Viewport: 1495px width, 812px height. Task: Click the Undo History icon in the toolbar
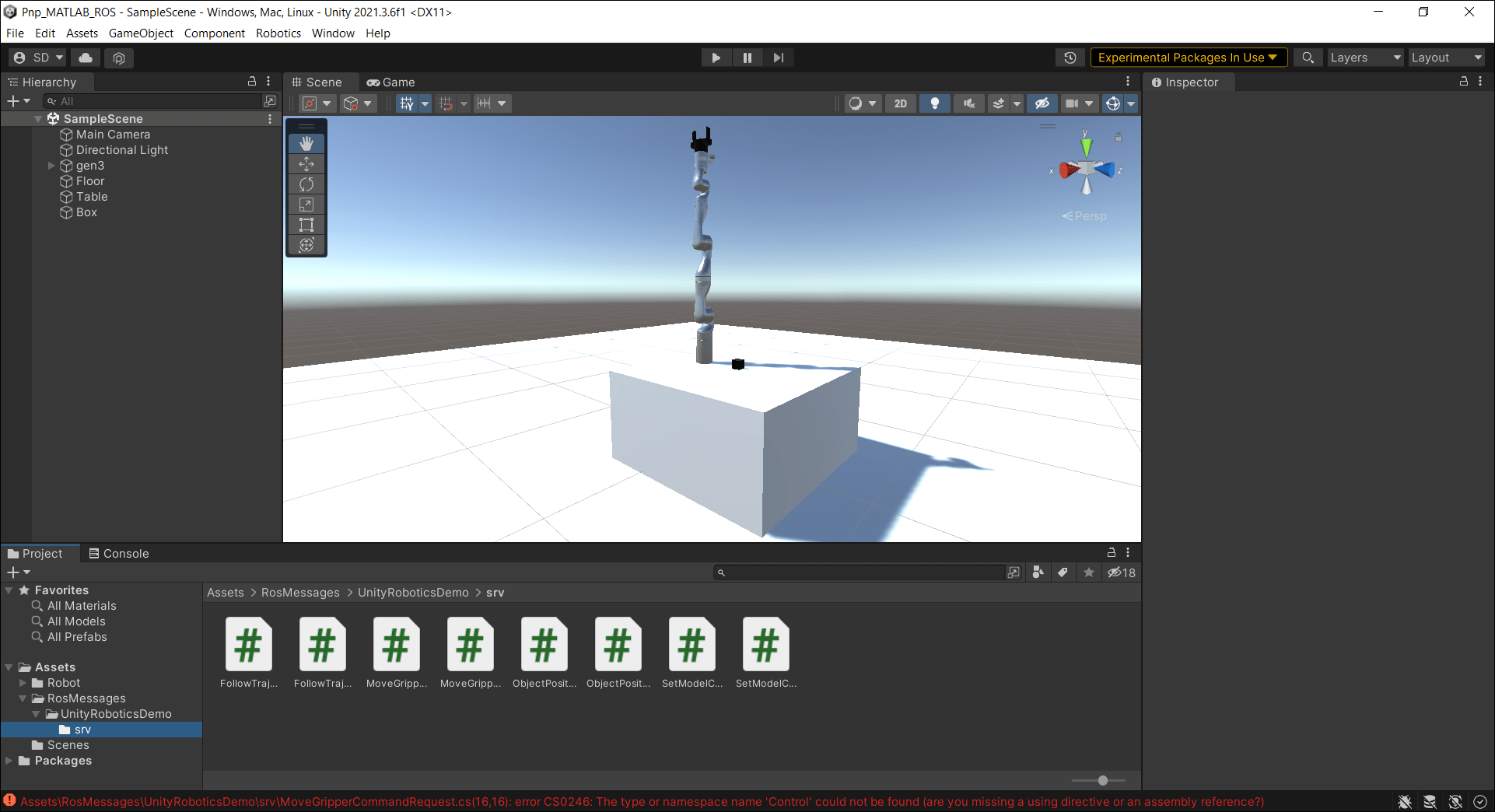(x=1070, y=57)
